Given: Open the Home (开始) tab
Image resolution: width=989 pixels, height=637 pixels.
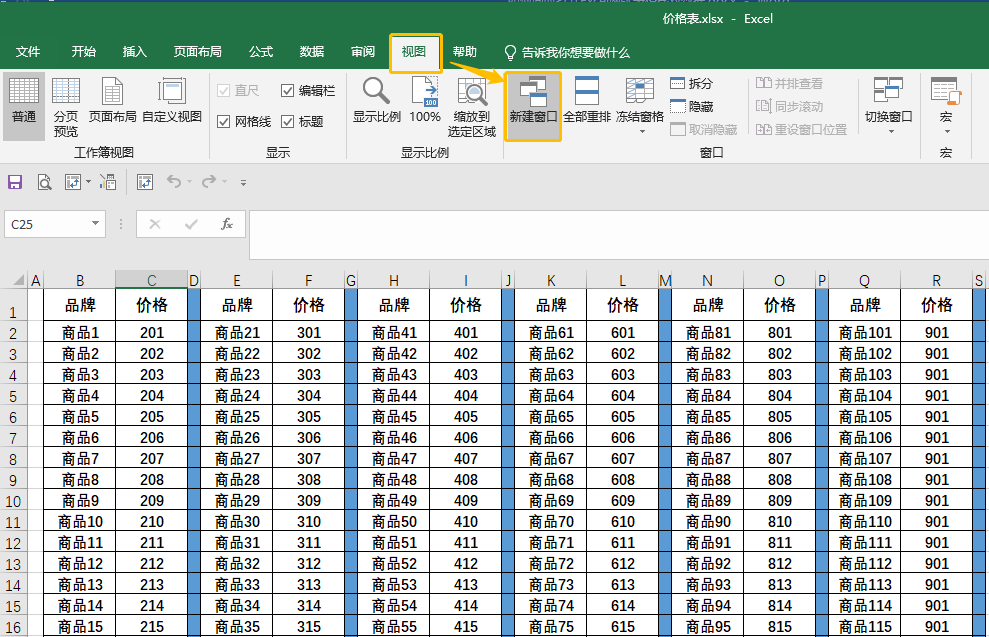Looking at the screenshot, I should click(83, 52).
